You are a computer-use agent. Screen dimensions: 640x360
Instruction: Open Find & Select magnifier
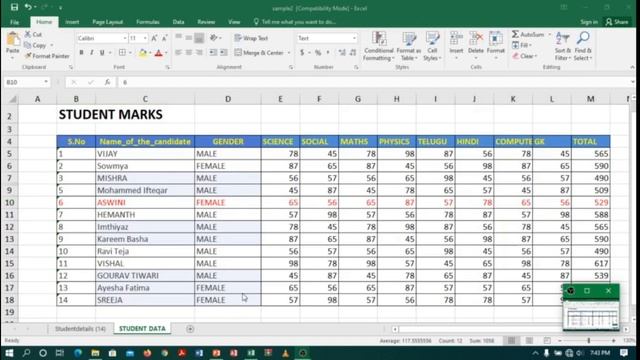tap(583, 46)
